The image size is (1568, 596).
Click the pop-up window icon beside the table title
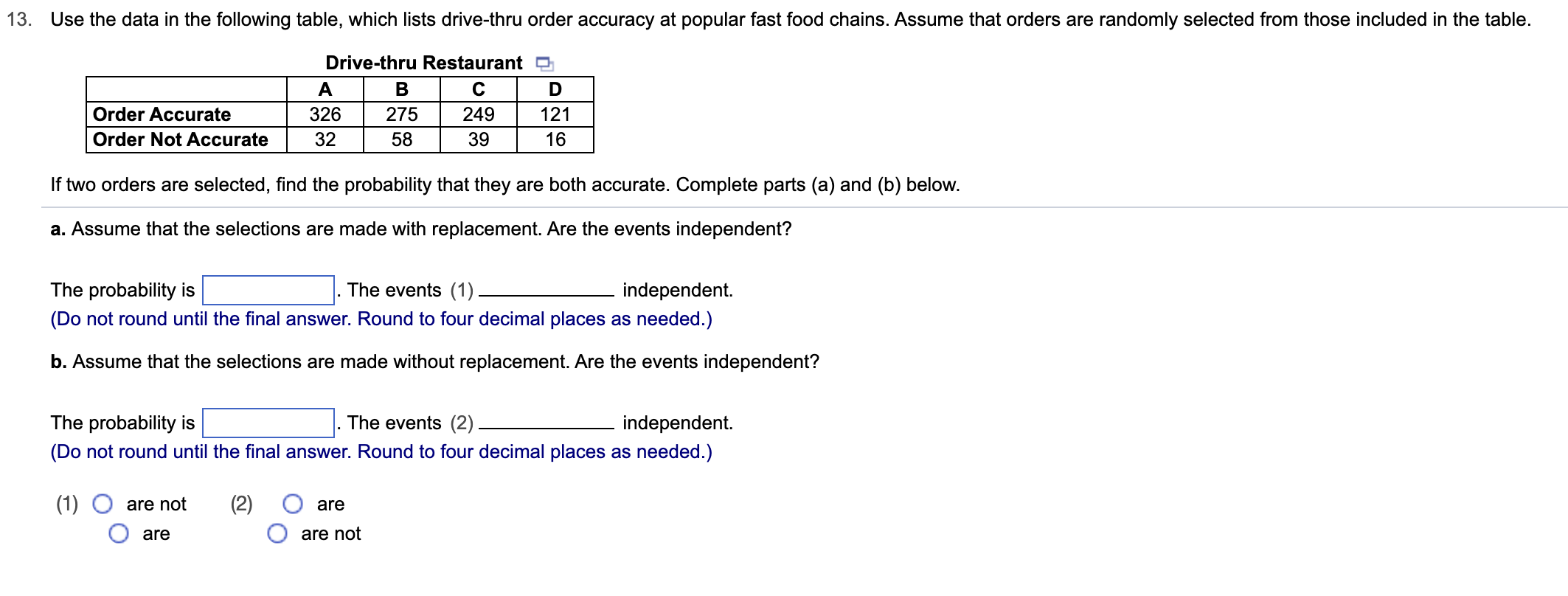[x=545, y=64]
